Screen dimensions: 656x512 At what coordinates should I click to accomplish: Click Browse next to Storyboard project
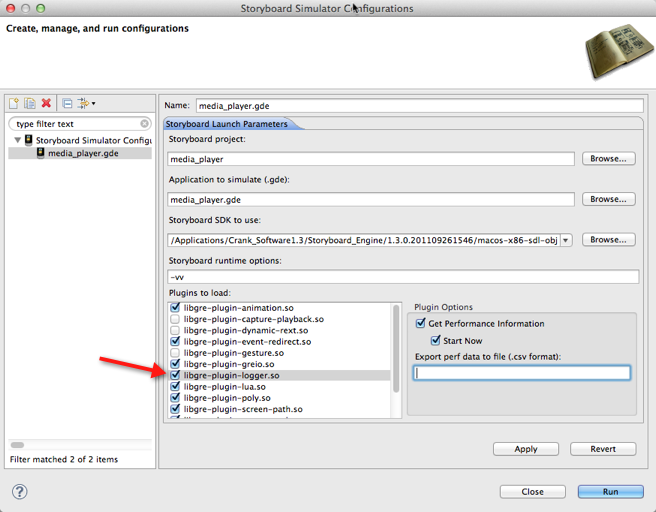(608, 159)
